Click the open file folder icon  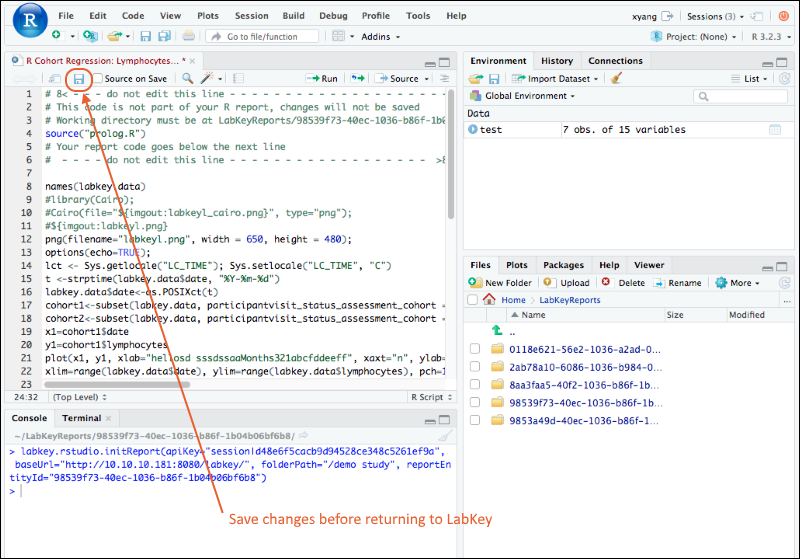click(x=114, y=36)
